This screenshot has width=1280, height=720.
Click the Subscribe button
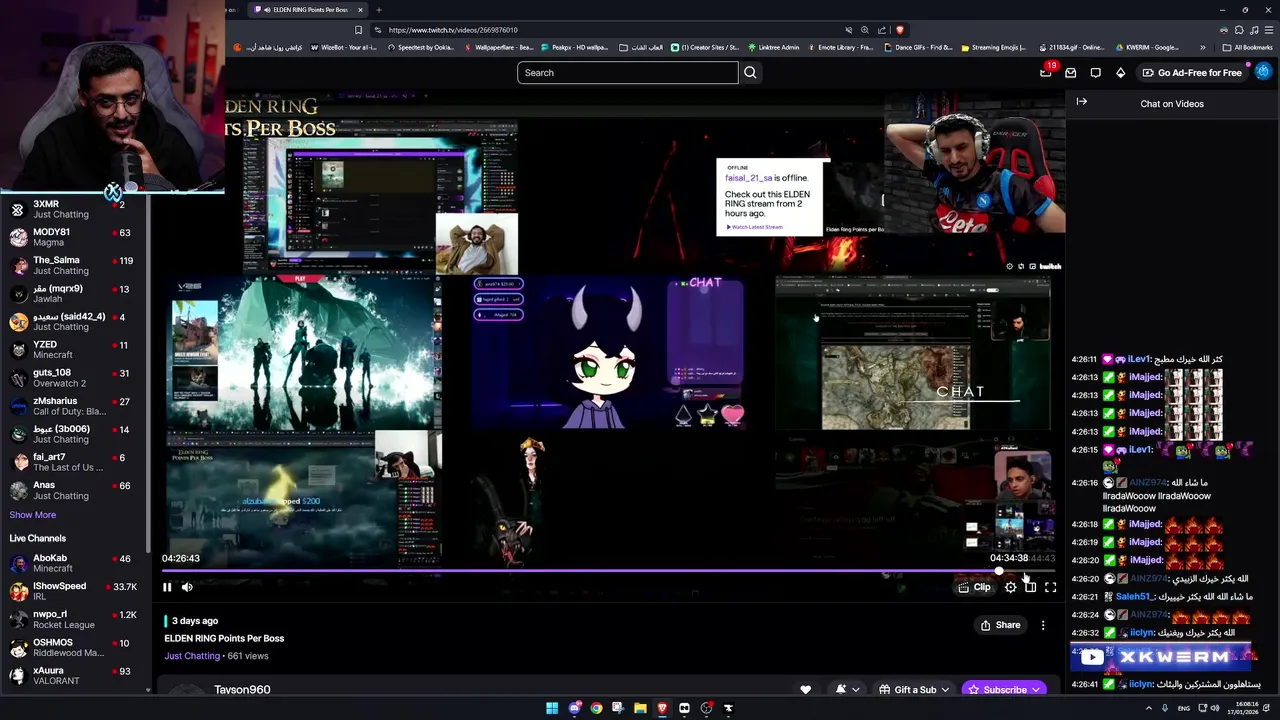pos(1004,689)
